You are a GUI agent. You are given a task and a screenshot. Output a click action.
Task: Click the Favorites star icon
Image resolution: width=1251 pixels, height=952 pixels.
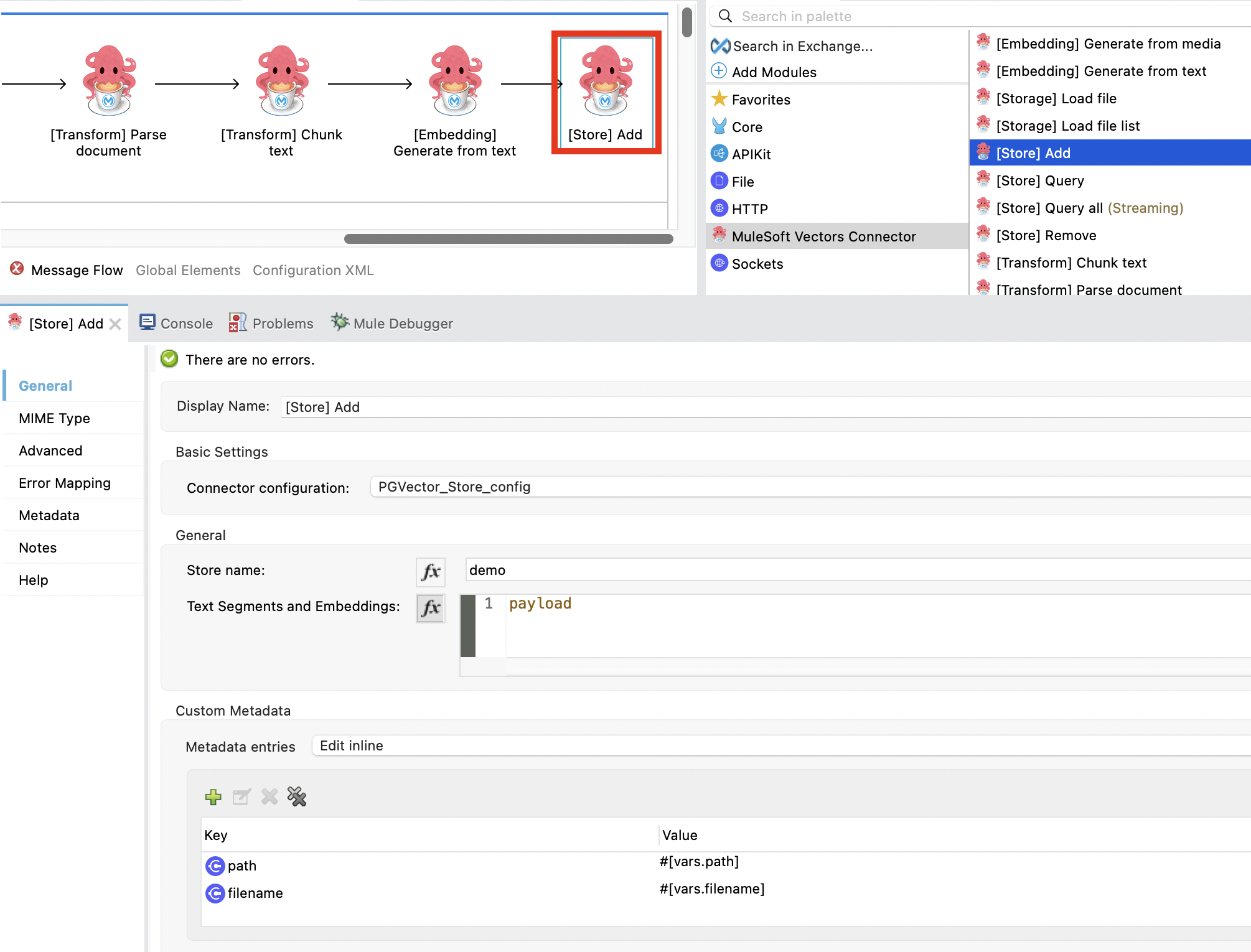click(719, 98)
